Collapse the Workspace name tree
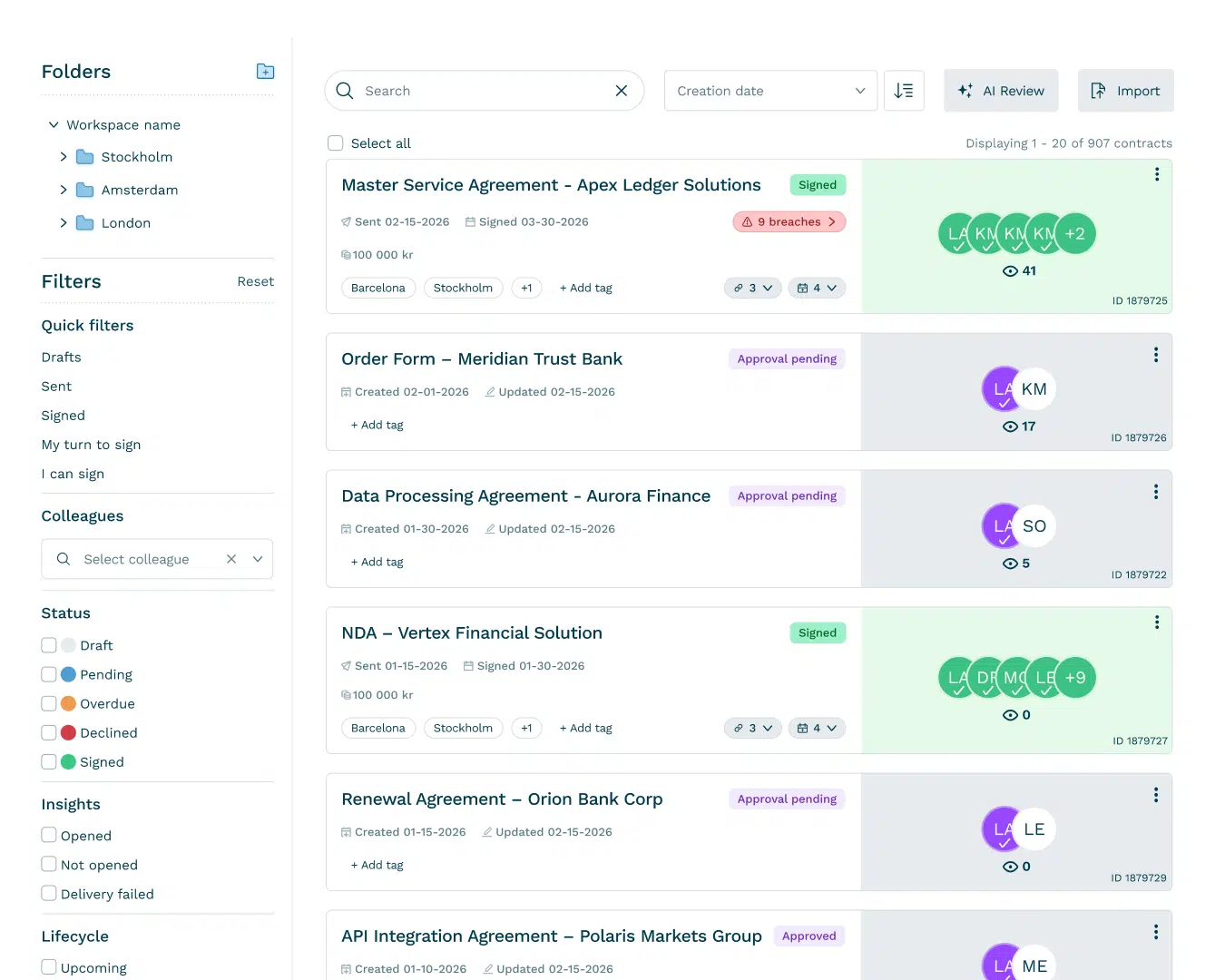Image resolution: width=1225 pixels, height=980 pixels. (x=54, y=125)
